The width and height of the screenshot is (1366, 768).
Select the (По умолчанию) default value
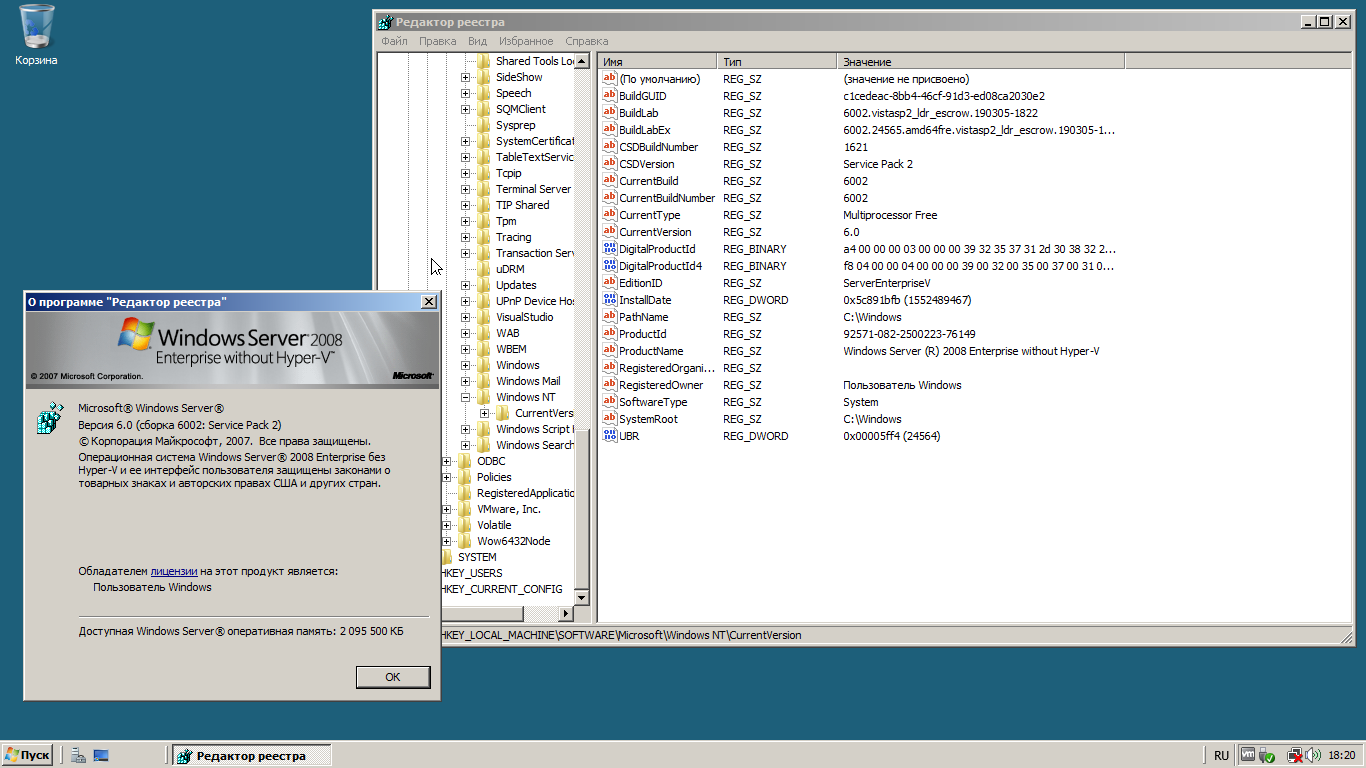(x=659, y=79)
